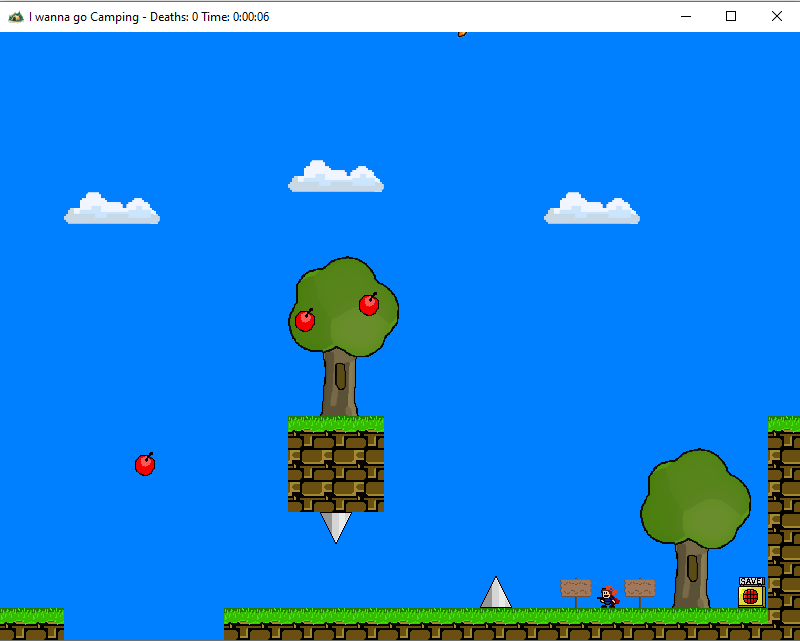Click the game icon in the title bar

[16, 17]
